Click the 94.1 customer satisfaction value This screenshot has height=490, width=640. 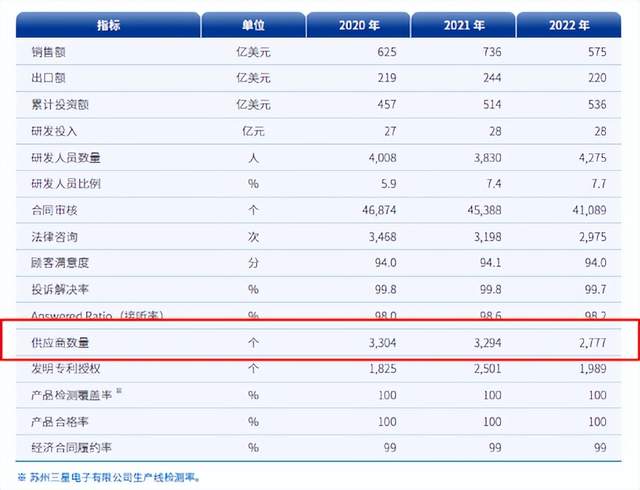(x=490, y=263)
